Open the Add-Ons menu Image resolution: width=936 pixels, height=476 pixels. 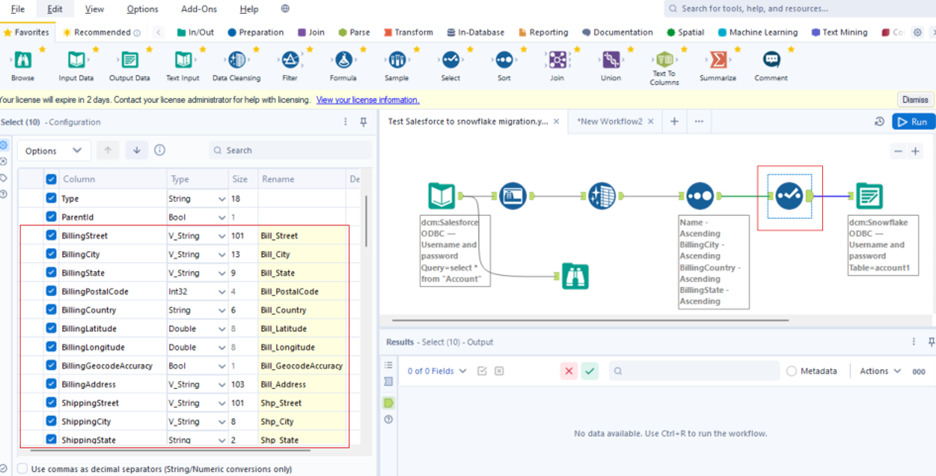click(x=198, y=9)
